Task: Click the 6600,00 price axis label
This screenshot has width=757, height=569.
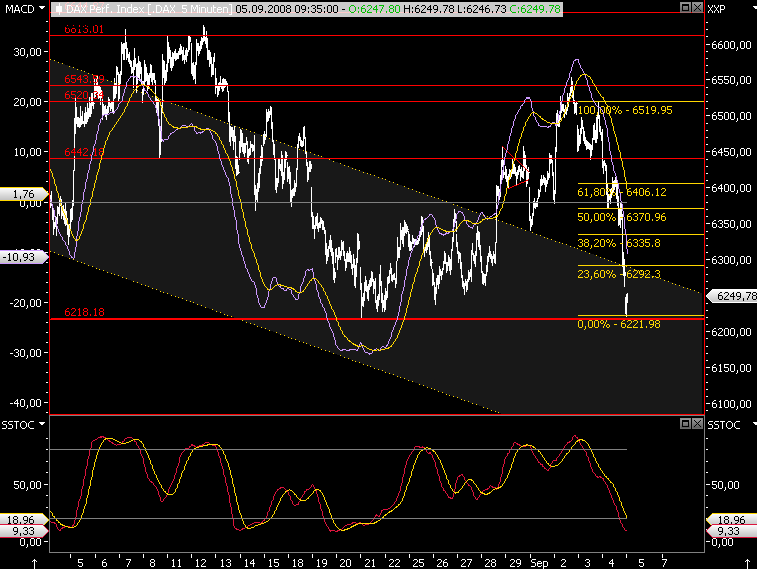Action: point(731,45)
